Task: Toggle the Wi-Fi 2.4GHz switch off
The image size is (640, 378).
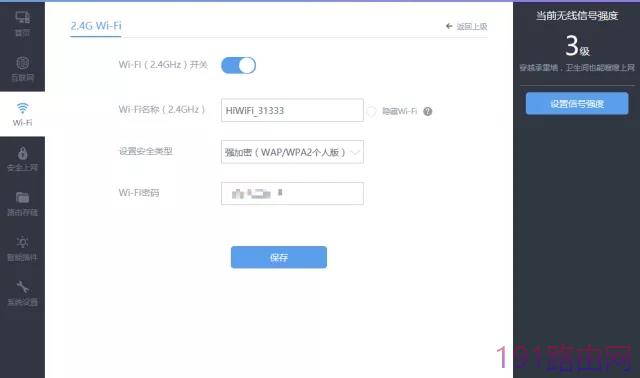Action: [x=238, y=65]
